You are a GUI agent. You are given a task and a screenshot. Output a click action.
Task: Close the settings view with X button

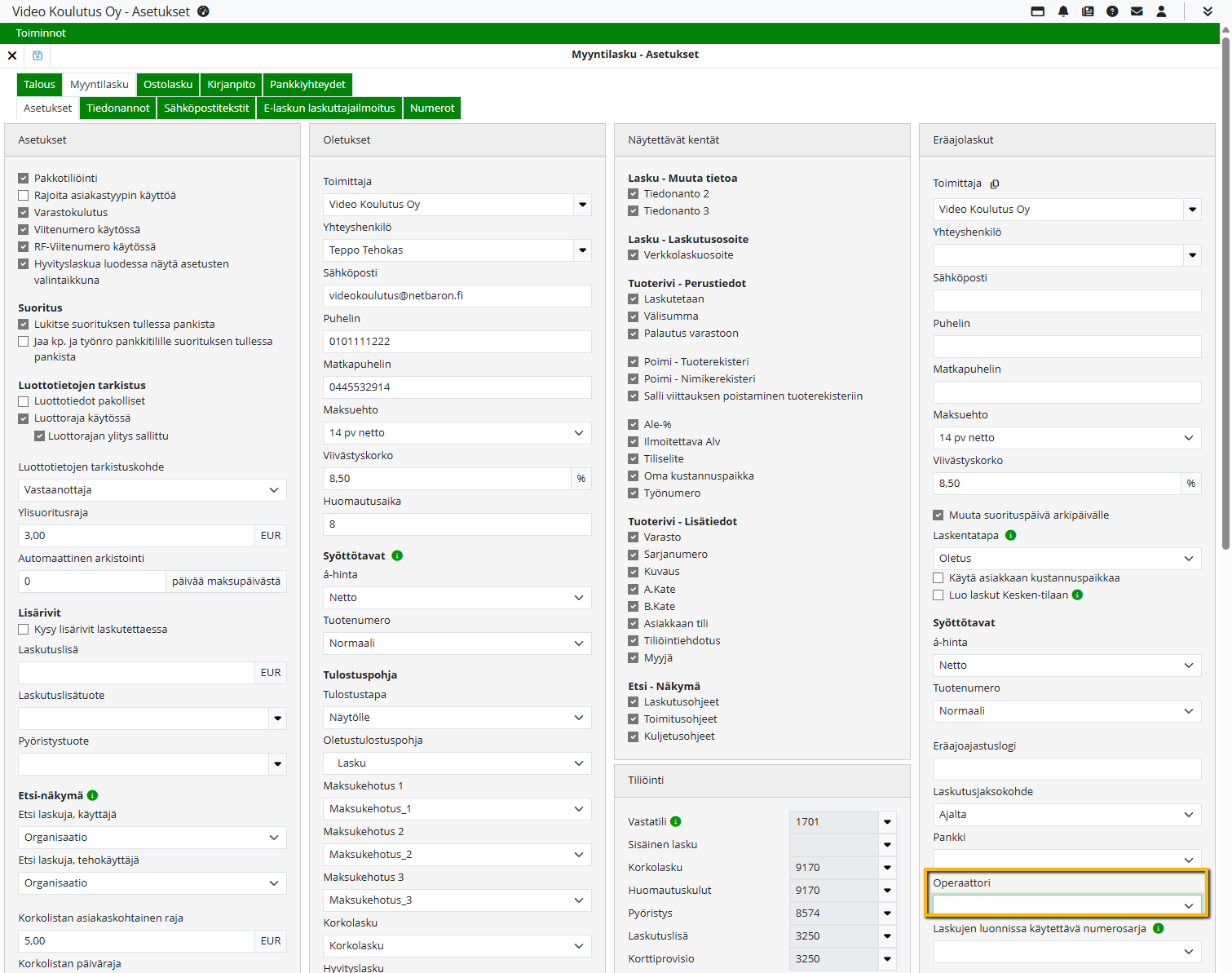pos(12,55)
